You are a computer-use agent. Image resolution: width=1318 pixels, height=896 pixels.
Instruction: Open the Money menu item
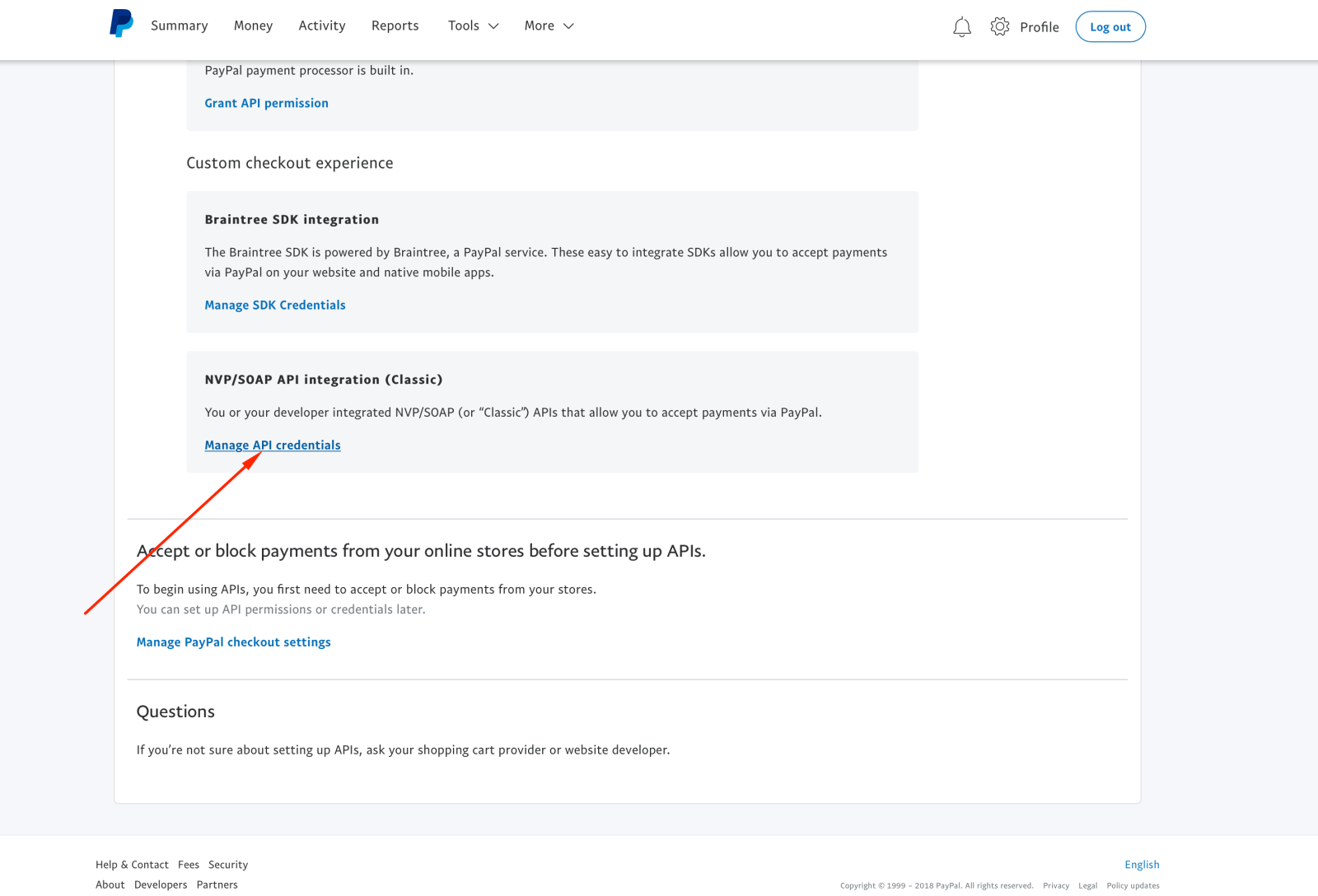click(253, 26)
